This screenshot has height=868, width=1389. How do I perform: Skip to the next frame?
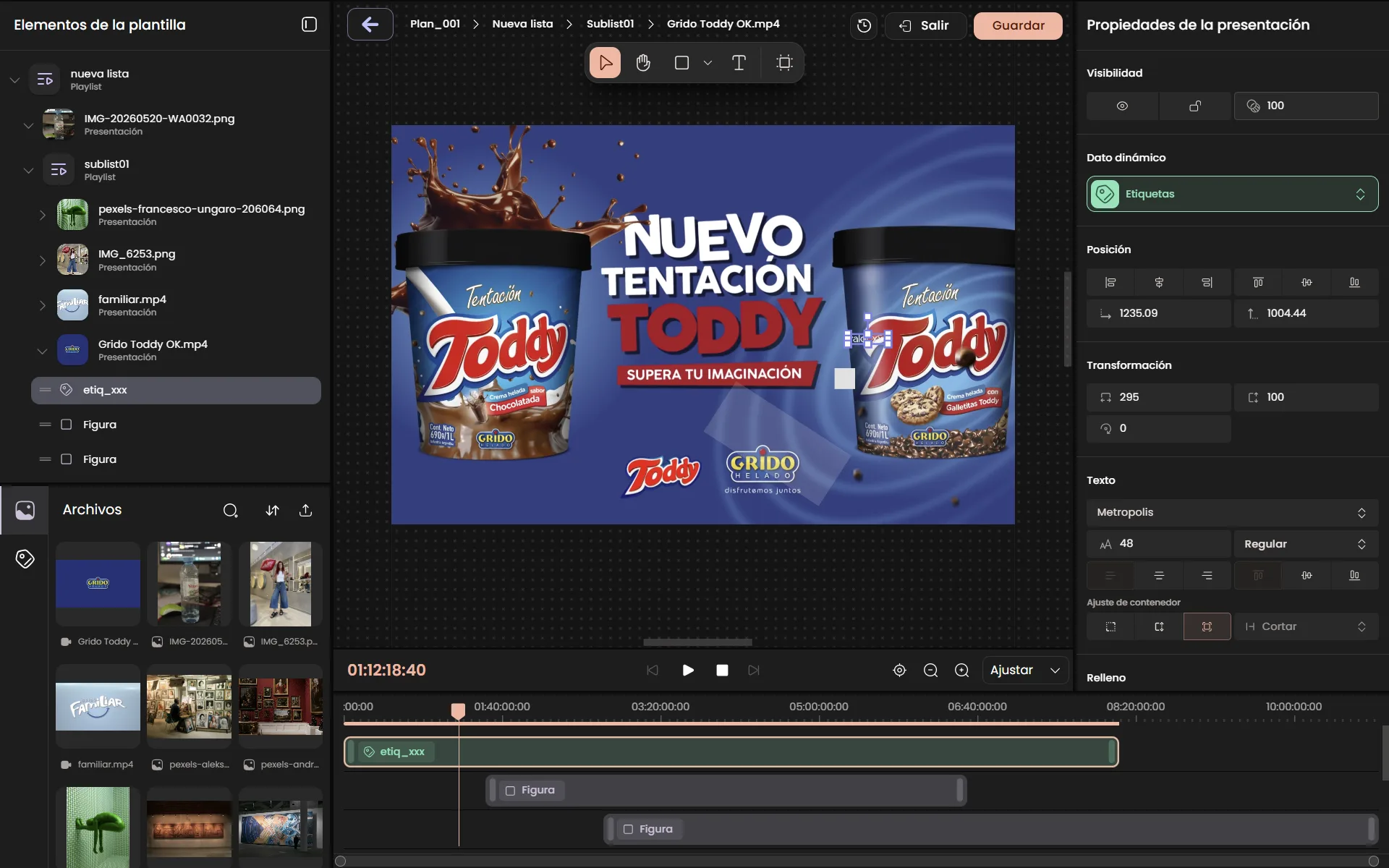click(x=754, y=671)
